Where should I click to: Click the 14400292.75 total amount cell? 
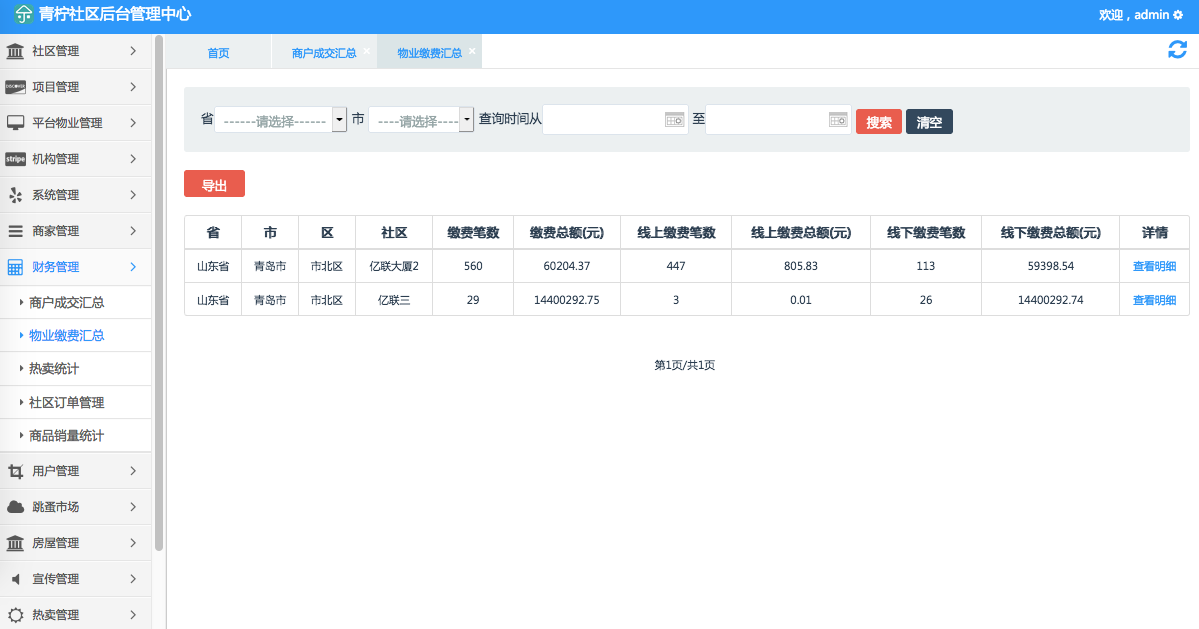click(x=567, y=300)
